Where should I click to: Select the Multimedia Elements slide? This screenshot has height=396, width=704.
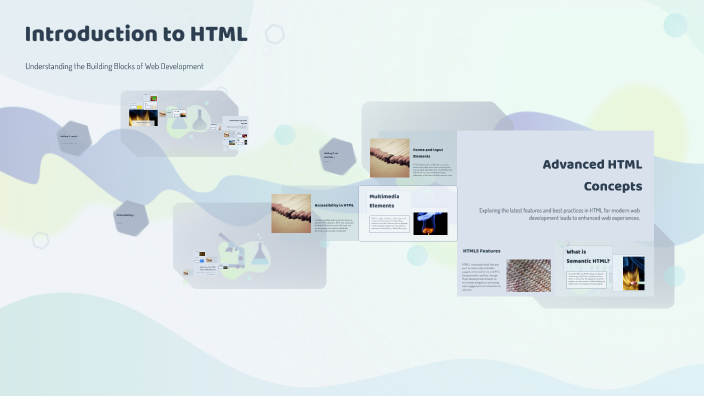(x=408, y=213)
